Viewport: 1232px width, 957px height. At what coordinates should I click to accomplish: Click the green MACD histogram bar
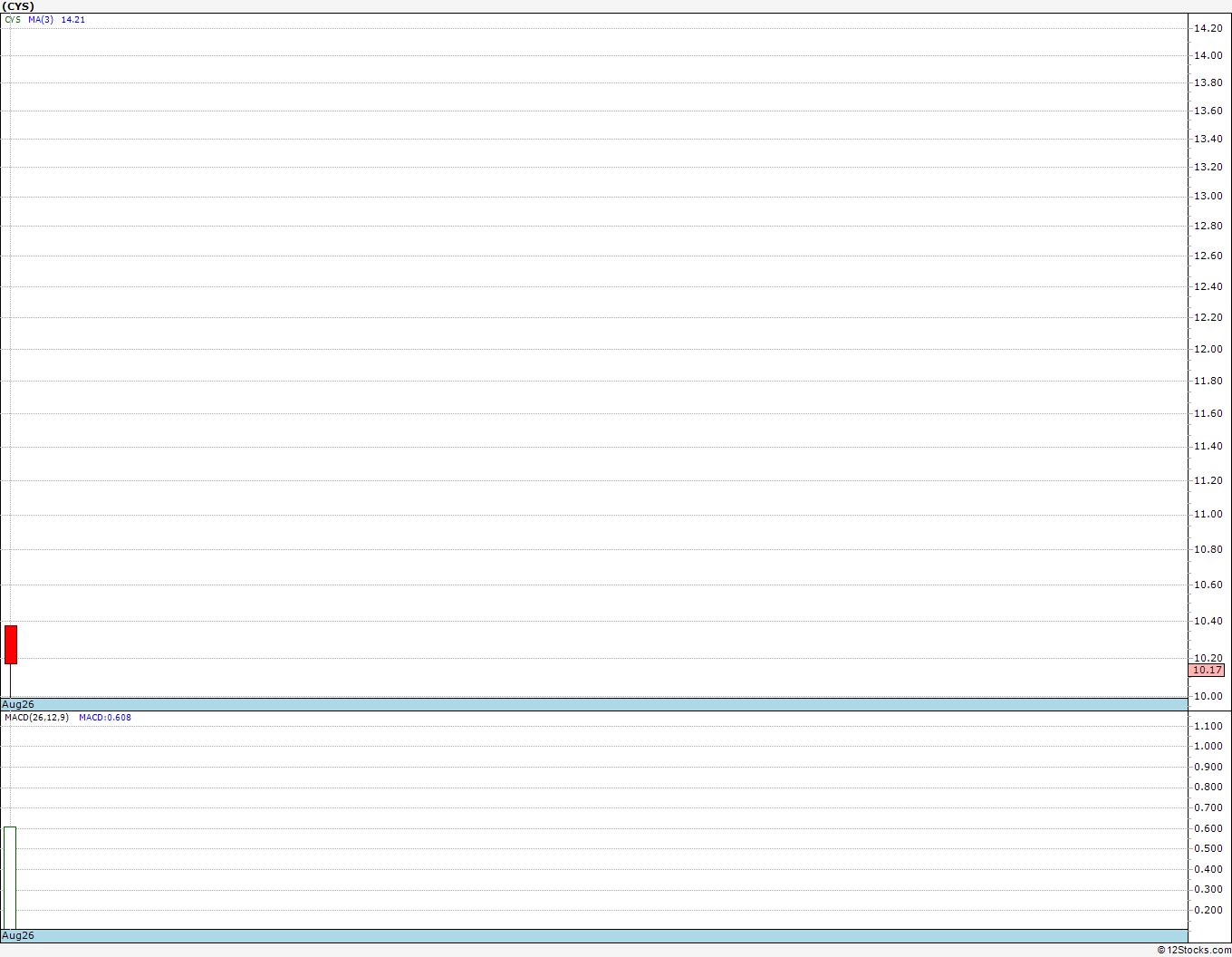click(10, 878)
